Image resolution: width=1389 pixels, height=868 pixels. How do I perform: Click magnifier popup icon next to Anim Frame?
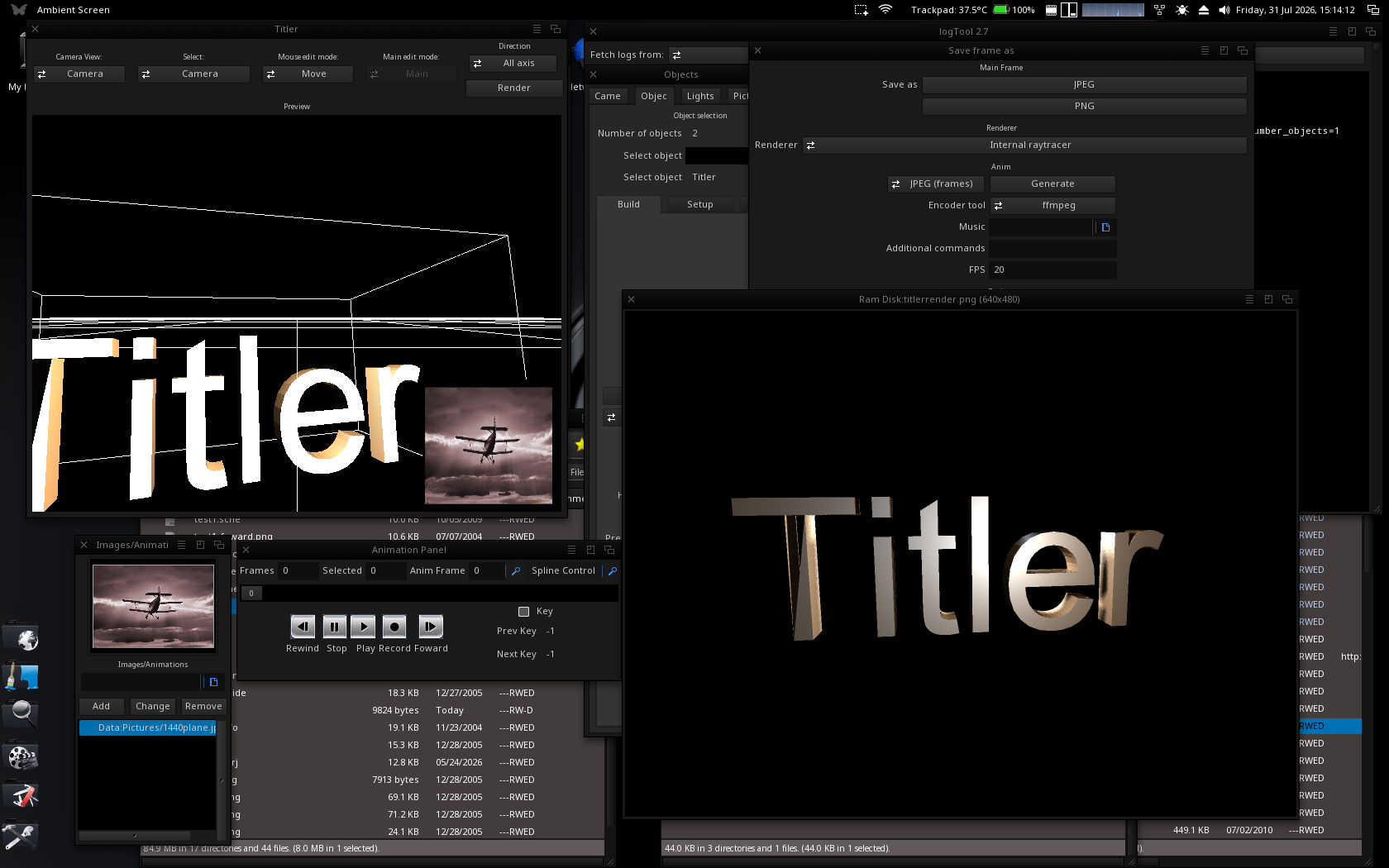[x=516, y=570]
